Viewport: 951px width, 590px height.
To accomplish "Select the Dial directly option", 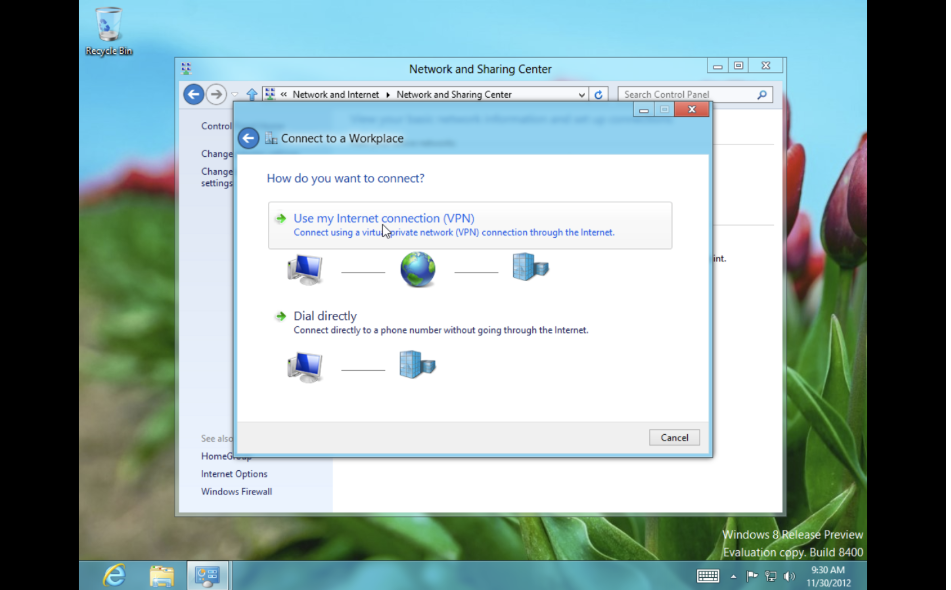I will coord(325,316).
